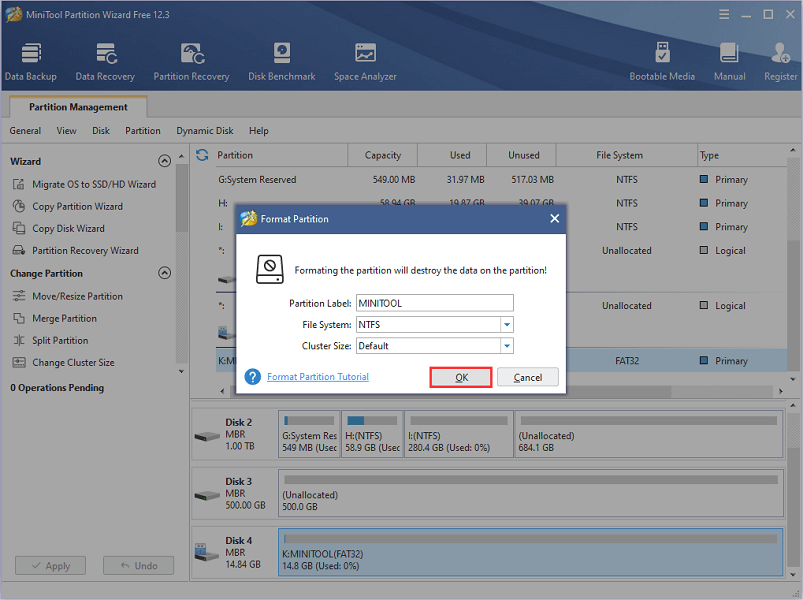
Task: Open the Partition menu
Action: point(143,131)
